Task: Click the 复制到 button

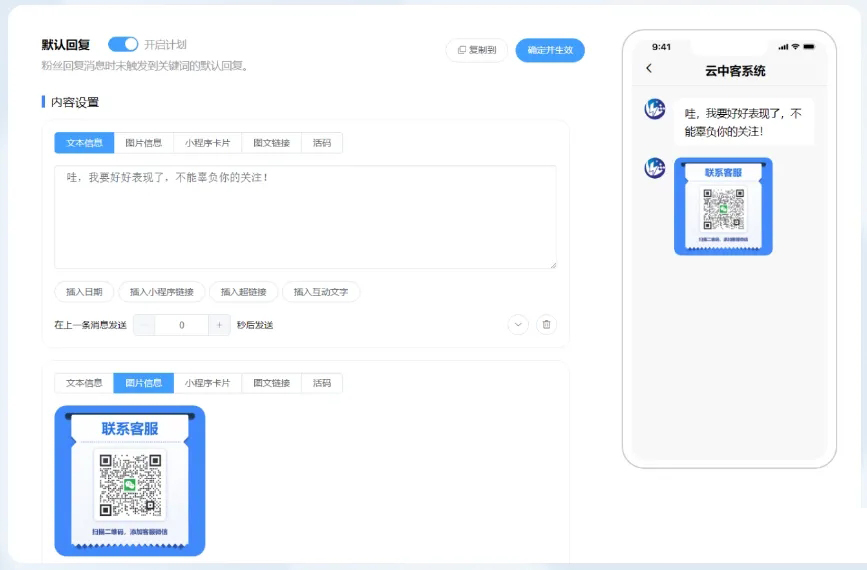Action: coord(477,50)
